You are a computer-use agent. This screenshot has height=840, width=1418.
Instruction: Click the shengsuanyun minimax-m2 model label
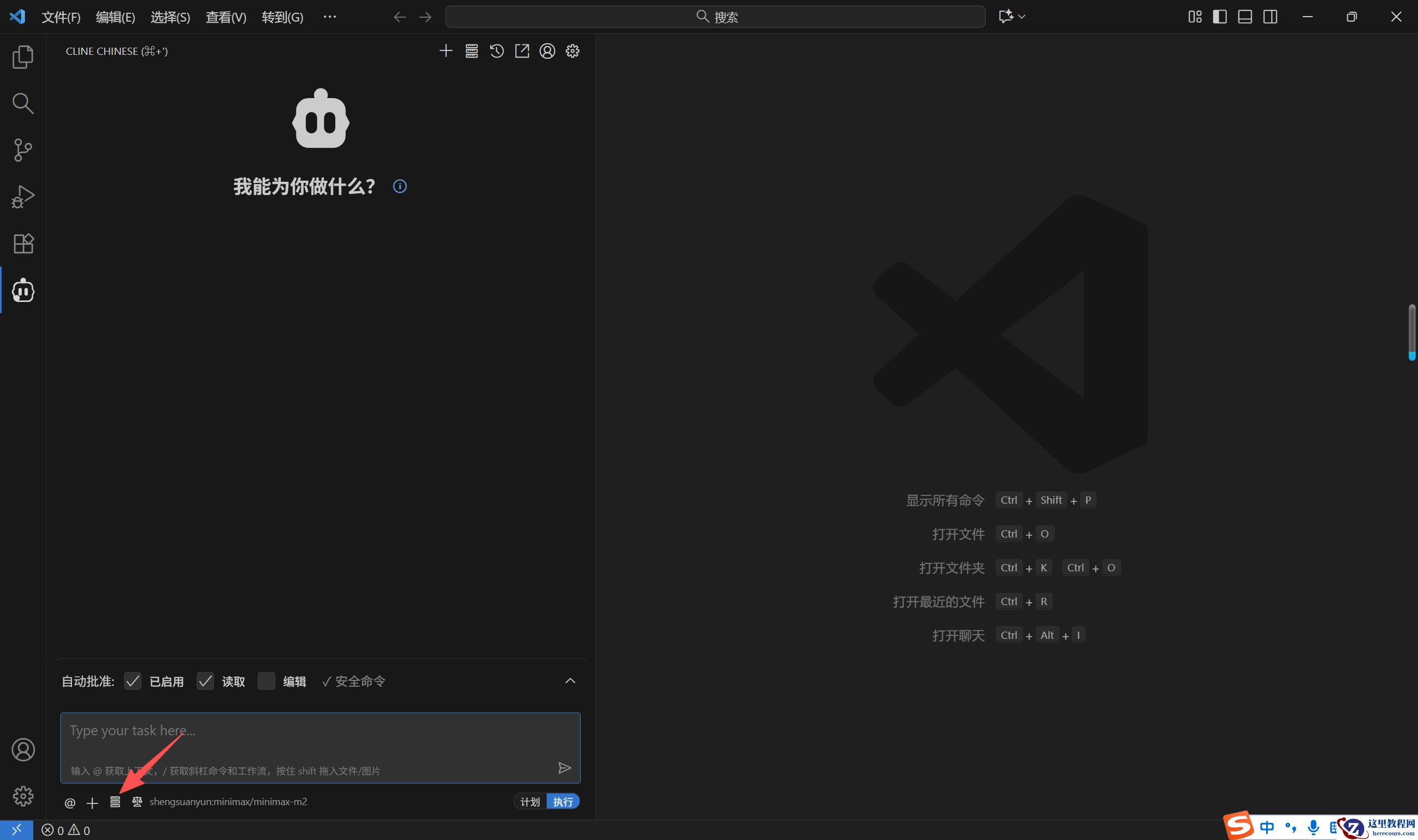(x=228, y=802)
